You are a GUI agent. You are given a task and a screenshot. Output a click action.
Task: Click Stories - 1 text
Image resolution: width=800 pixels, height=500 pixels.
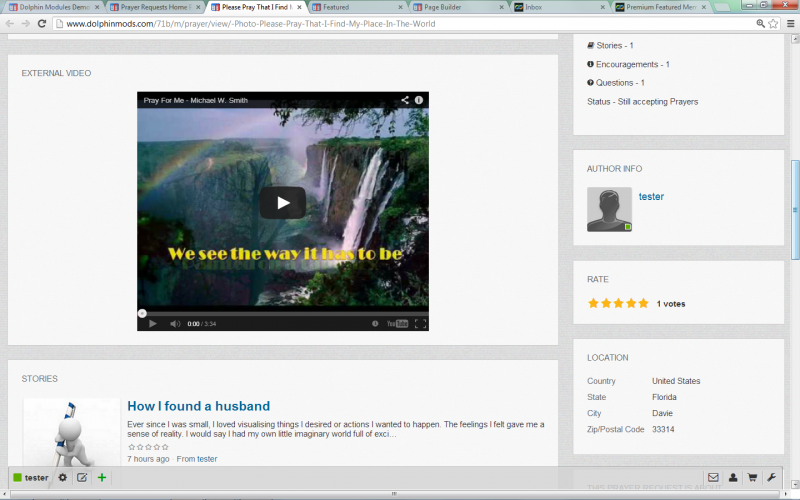tap(615, 45)
